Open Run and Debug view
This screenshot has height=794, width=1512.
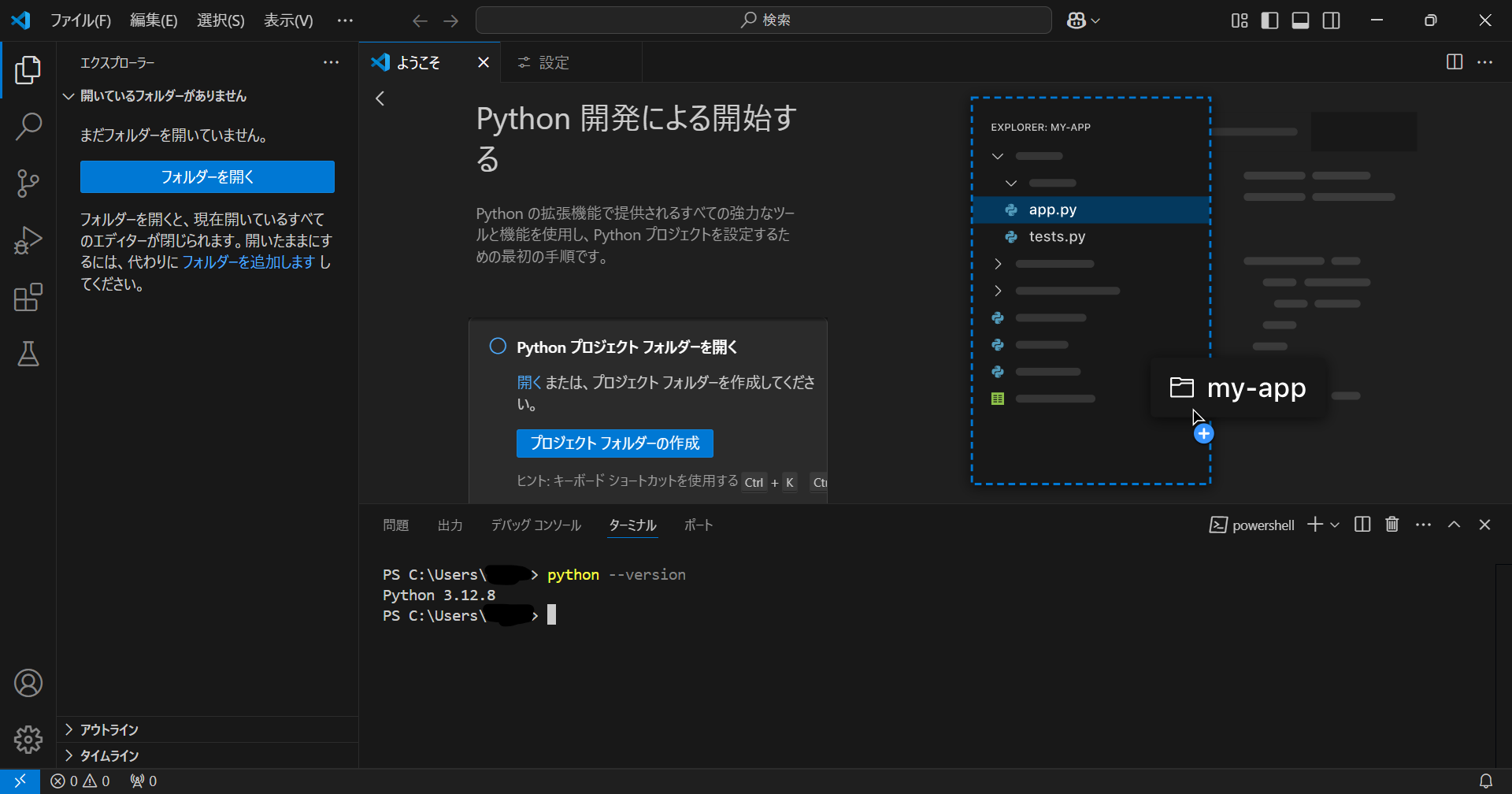[28, 240]
